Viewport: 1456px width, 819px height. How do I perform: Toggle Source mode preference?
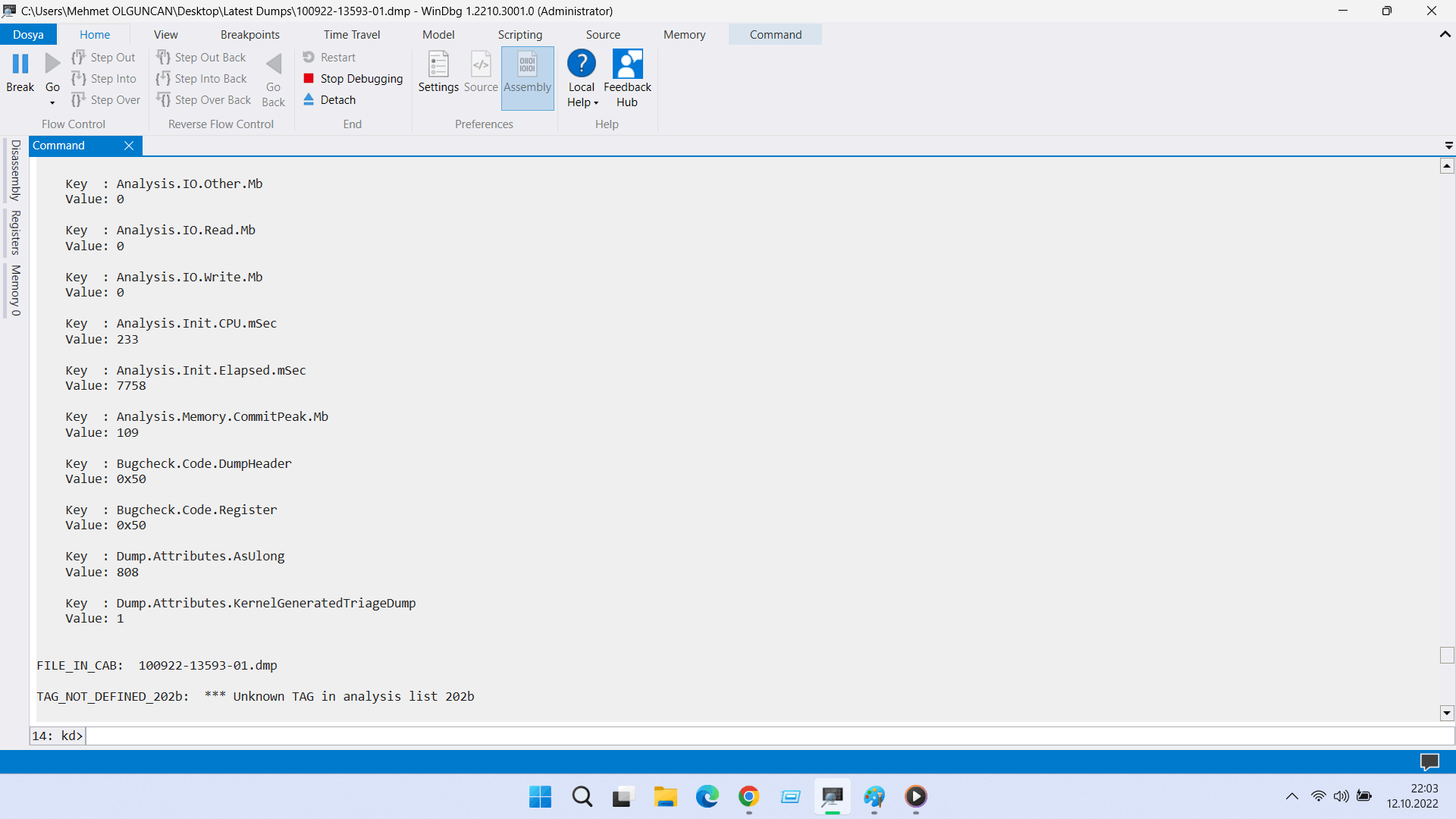click(481, 65)
